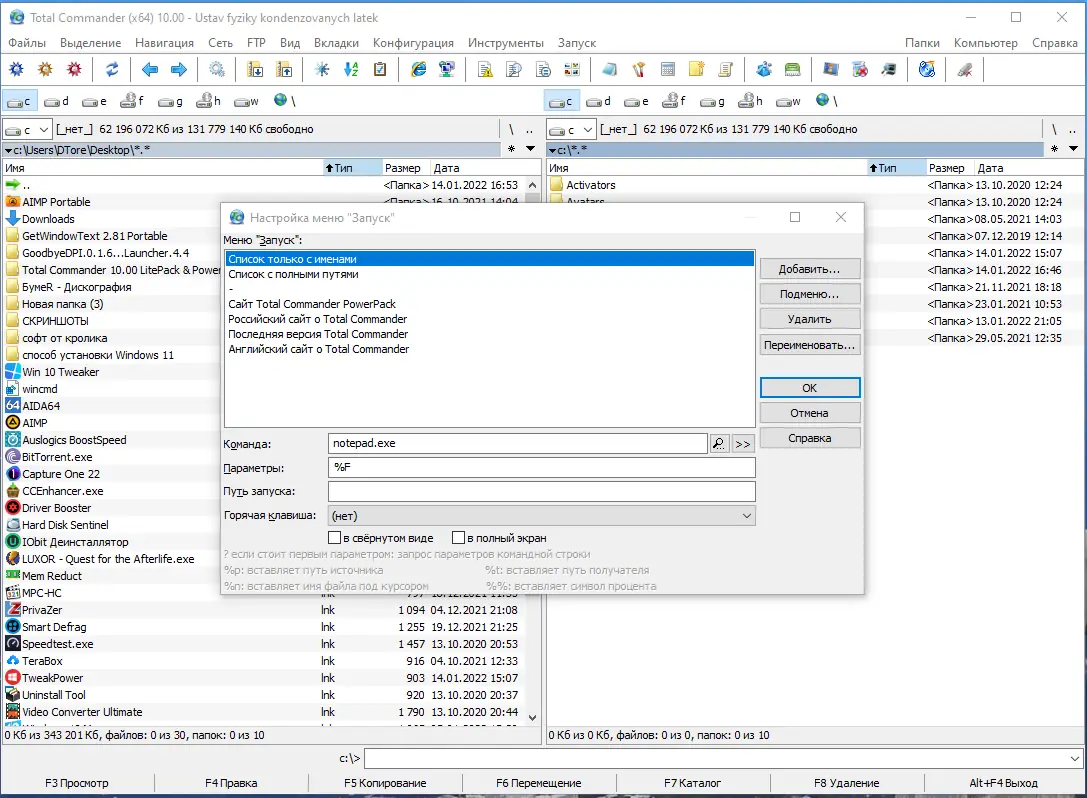Enable the 'в полный экран' checkbox

(x=457, y=537)
